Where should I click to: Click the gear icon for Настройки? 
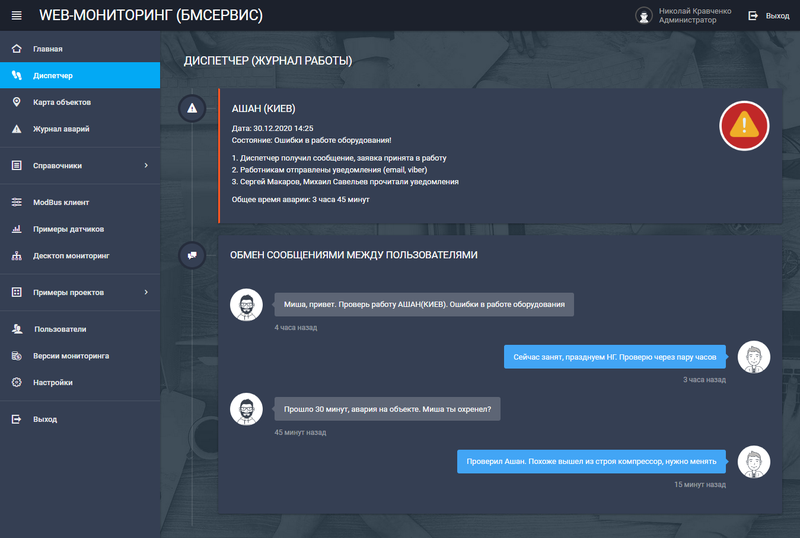coord(16,382)
